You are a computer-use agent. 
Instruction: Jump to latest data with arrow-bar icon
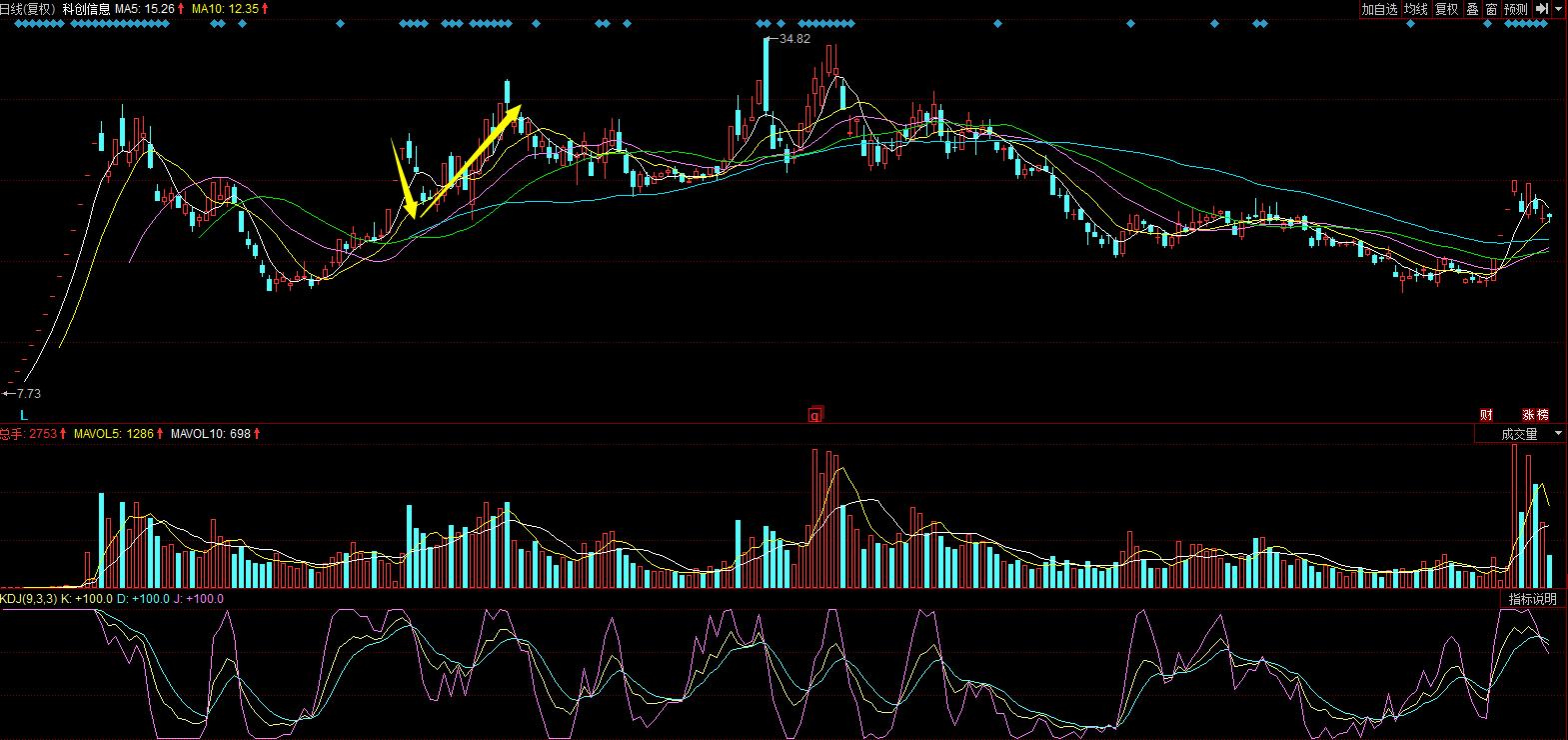click(x=1541, y=9)
